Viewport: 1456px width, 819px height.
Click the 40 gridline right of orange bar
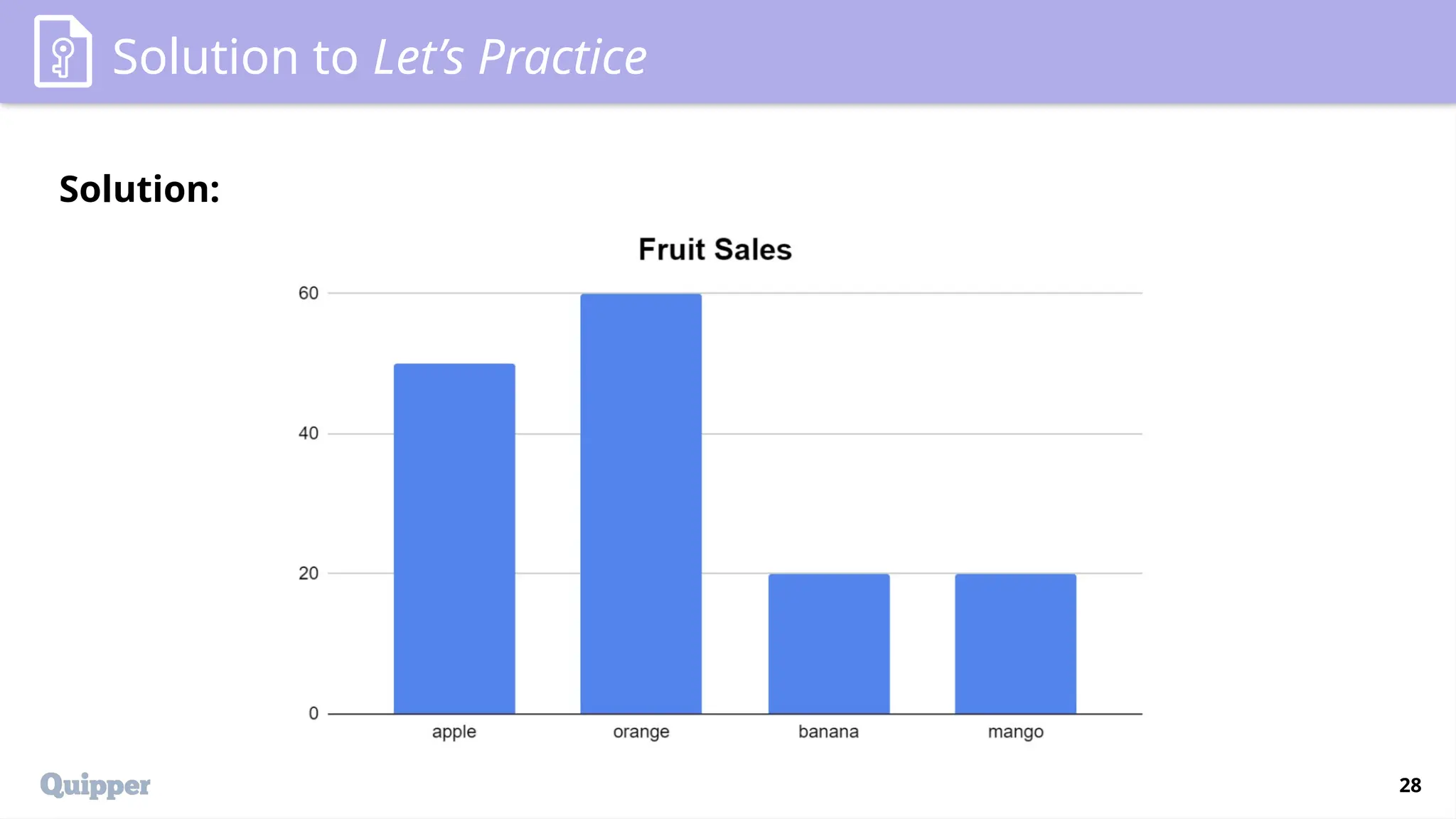pyautogui.click(x=922, y=434)
